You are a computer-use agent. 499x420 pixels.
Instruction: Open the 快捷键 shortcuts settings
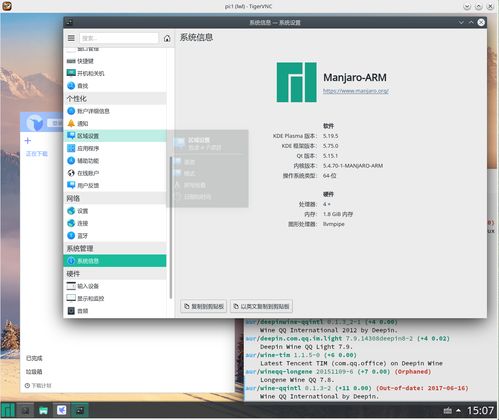point(115,61)
